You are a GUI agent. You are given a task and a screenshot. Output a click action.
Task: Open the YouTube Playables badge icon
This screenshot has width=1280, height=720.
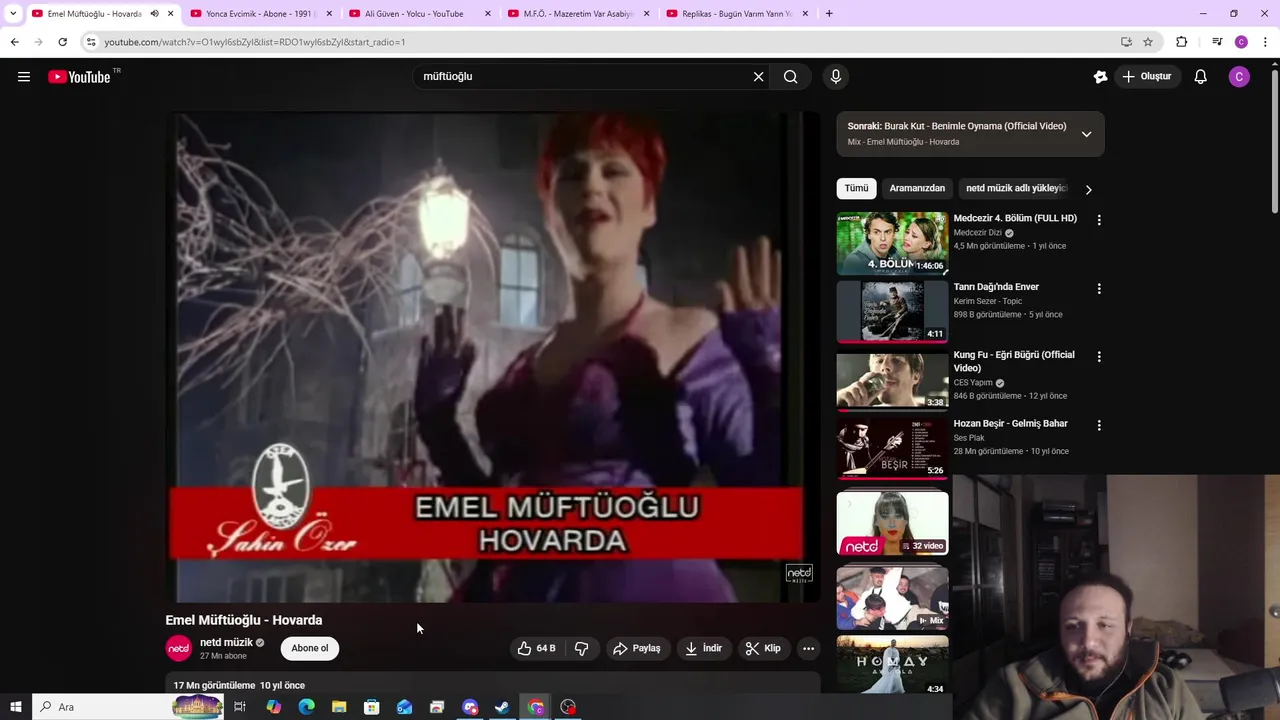pyautogui.click(x=1100, y=77)
